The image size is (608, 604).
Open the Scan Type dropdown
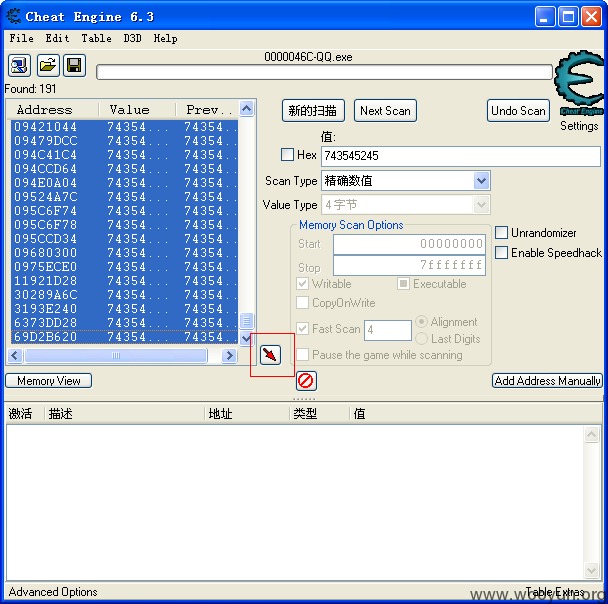pyautogui.click(x=481, y=181)
